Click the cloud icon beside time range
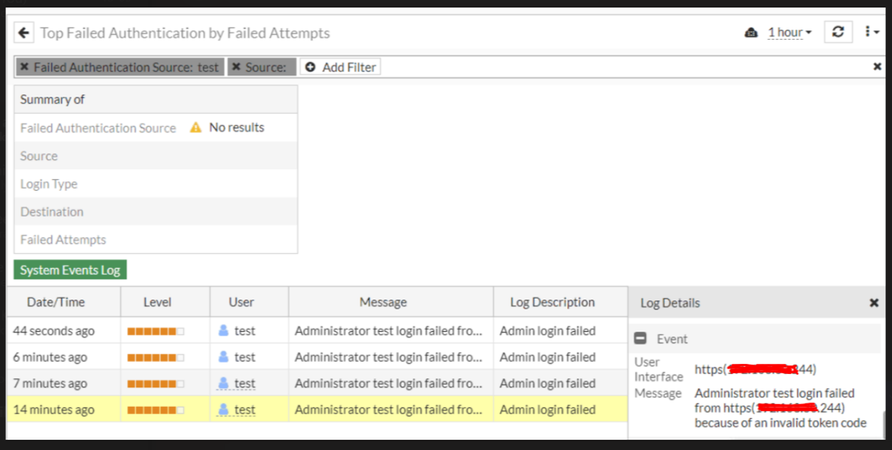892x450 pixels. 752,33
